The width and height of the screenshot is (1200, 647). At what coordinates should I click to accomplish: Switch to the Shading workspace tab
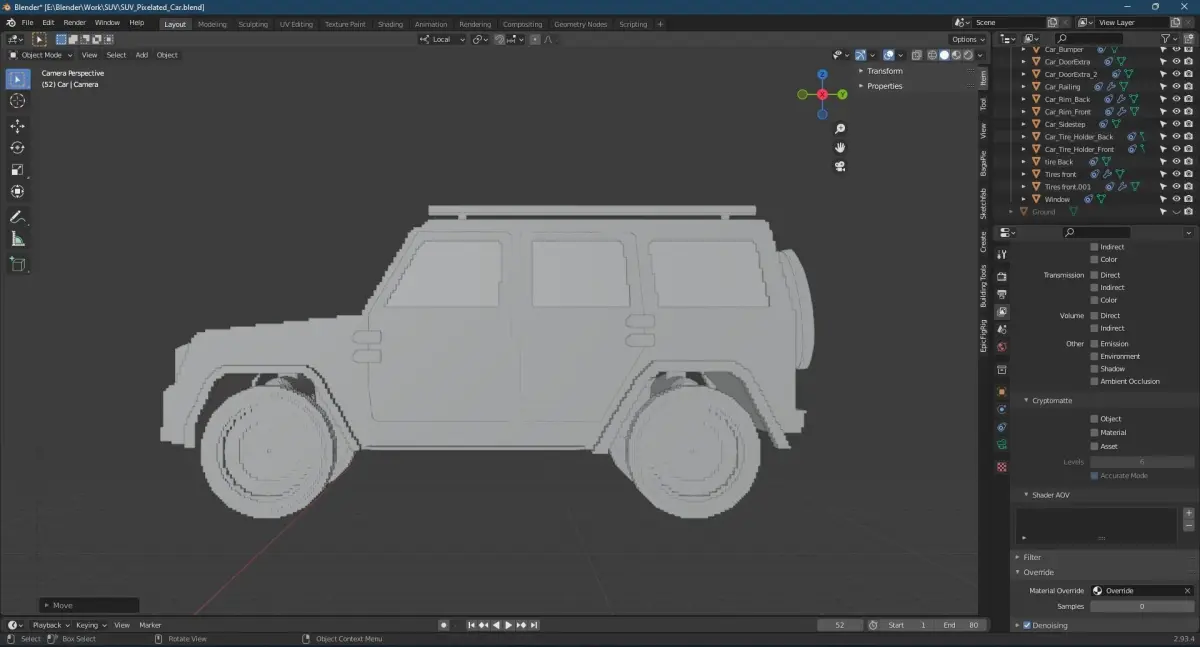tap(390, 24)
